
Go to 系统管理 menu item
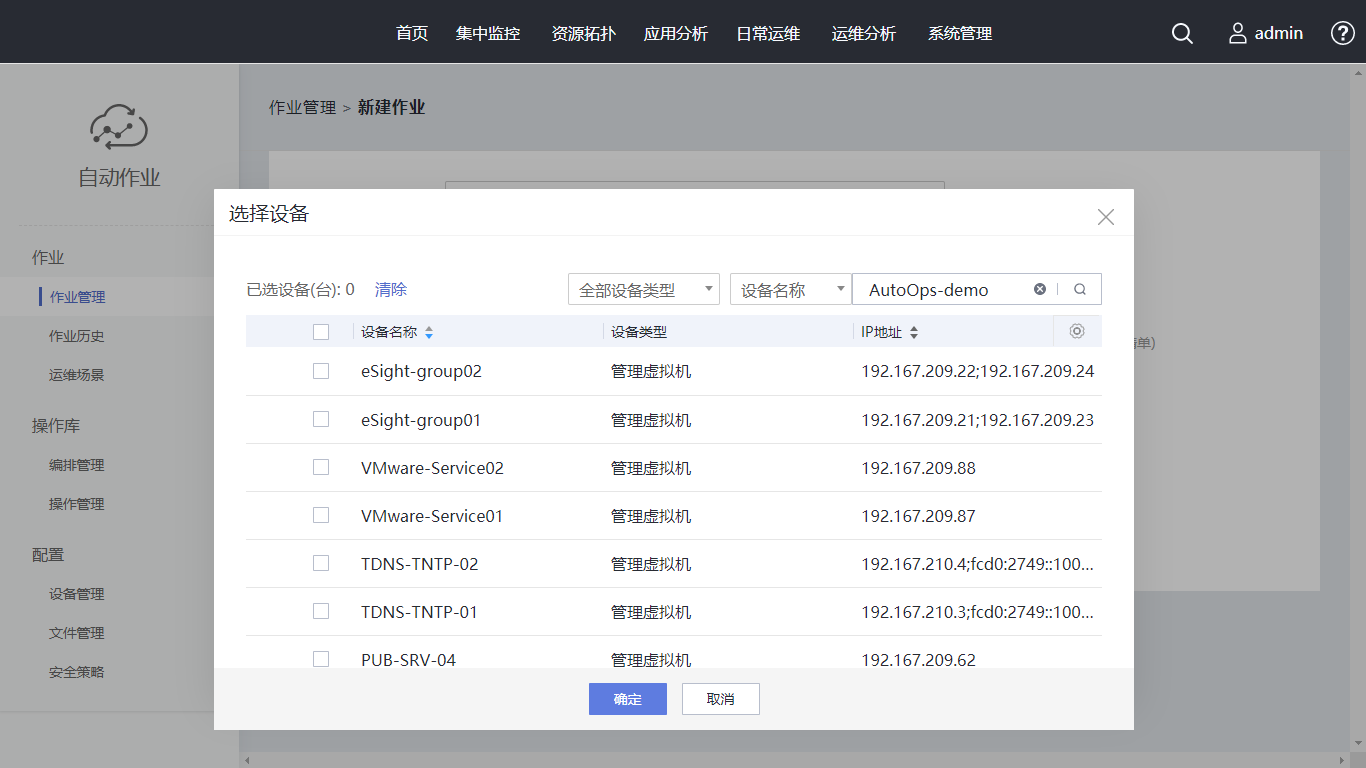coord(959,33)
